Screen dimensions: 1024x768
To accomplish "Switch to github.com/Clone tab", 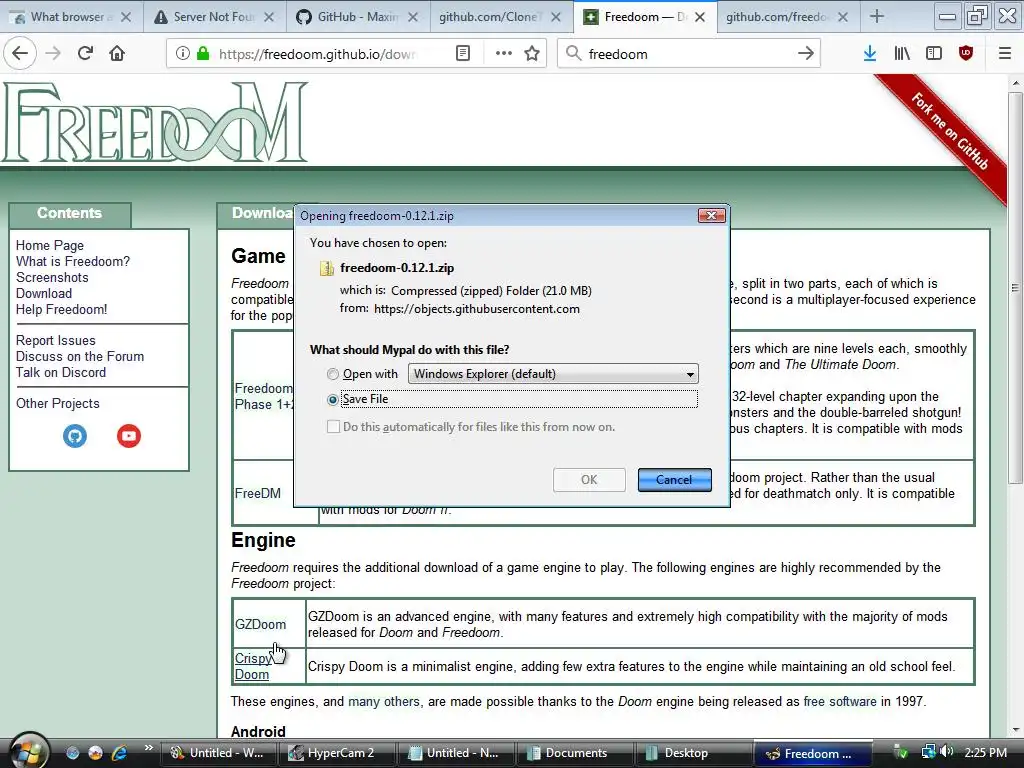I will [x=490, y=17].
